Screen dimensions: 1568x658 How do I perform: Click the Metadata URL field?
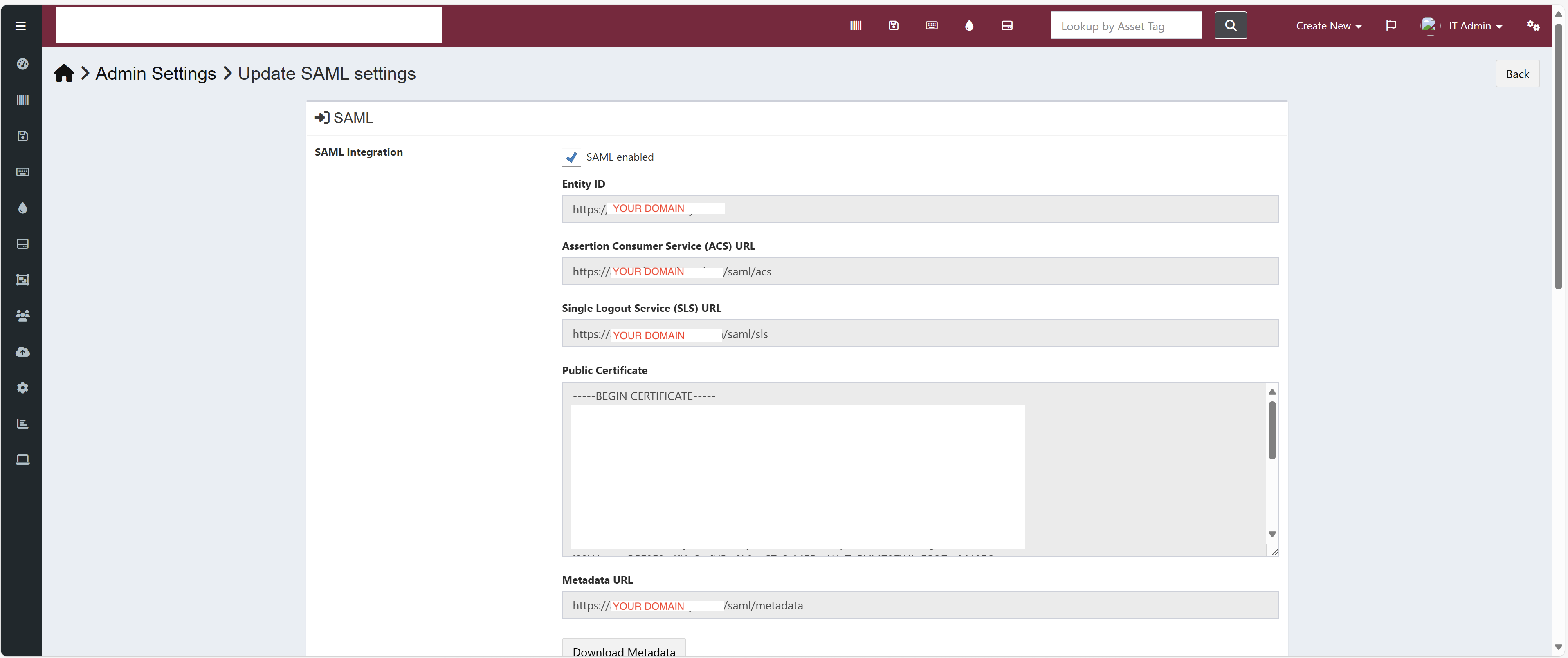[920, 604]
